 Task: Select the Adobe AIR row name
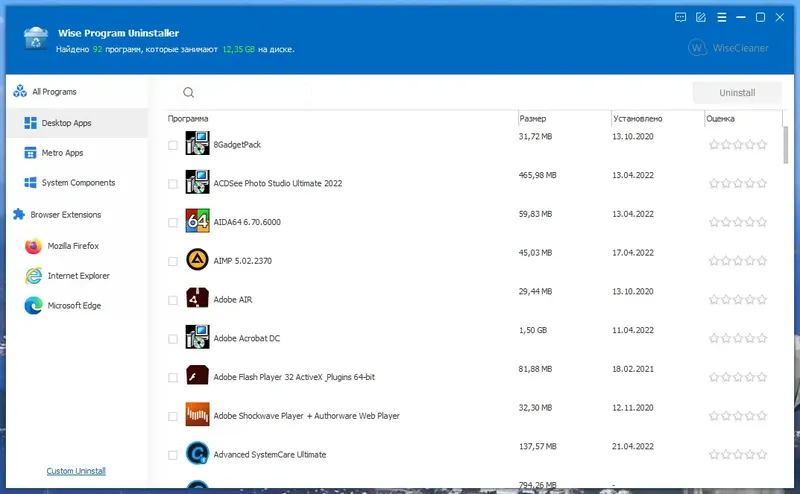coord(233,300)
